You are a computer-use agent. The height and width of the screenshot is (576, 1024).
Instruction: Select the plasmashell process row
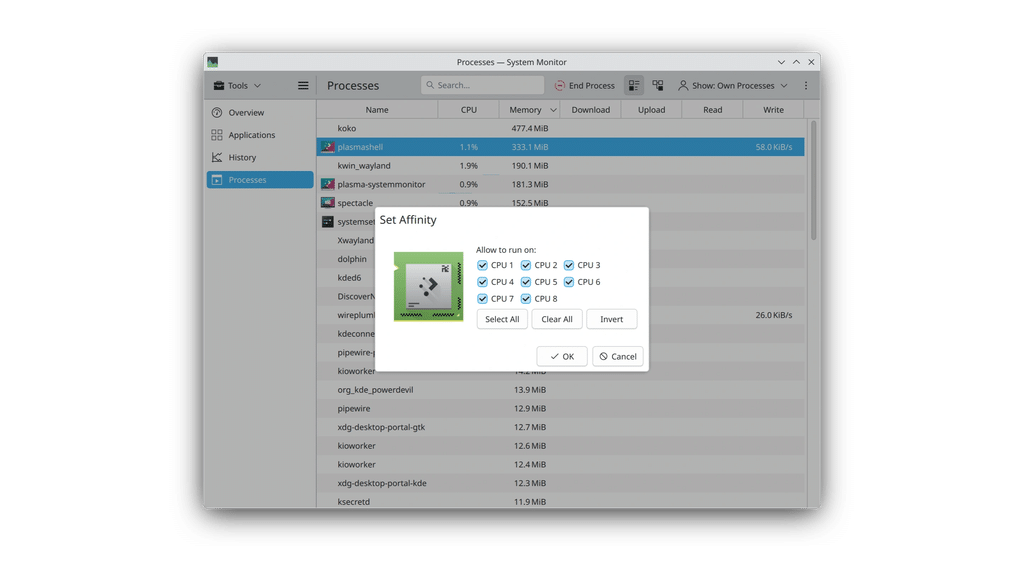pos(560,147)
